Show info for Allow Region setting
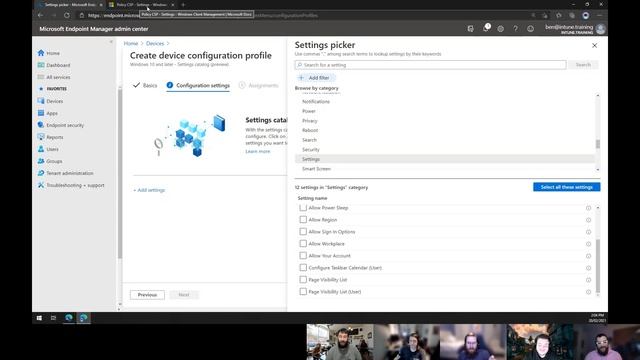The width and height of the screenshot is (640, 360). click(588, 220)
